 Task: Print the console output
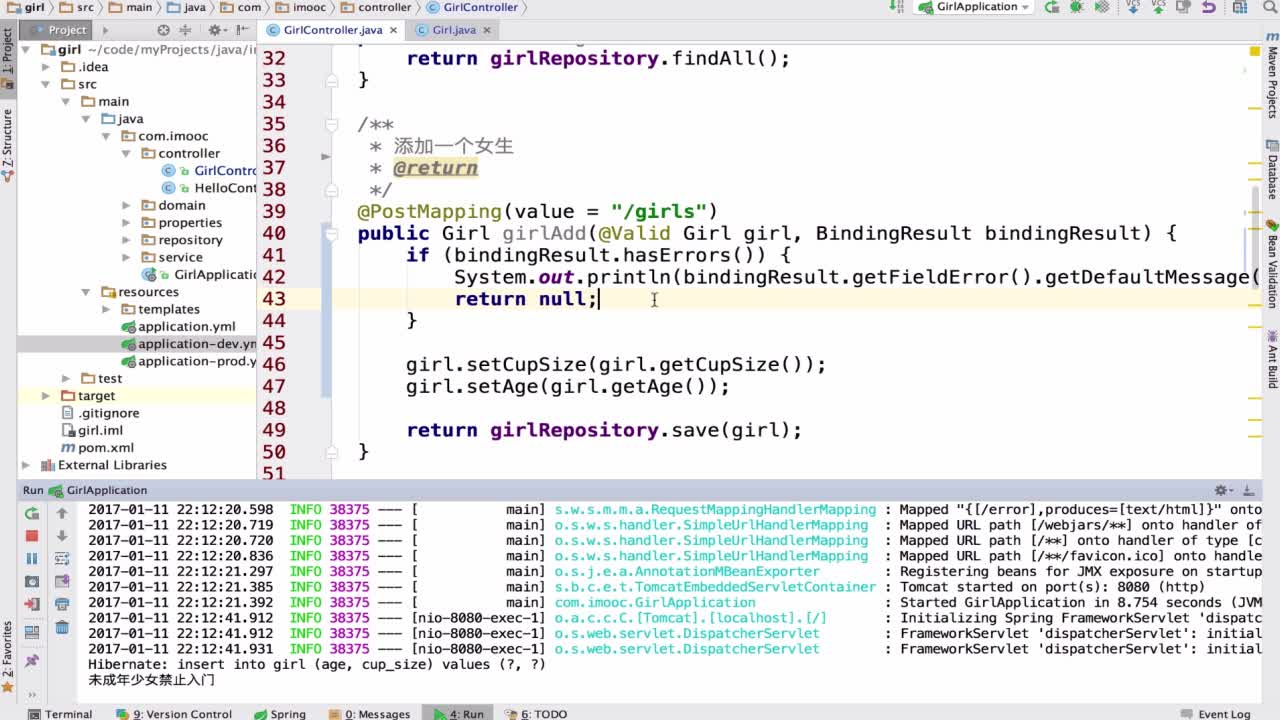coord(62,604)
